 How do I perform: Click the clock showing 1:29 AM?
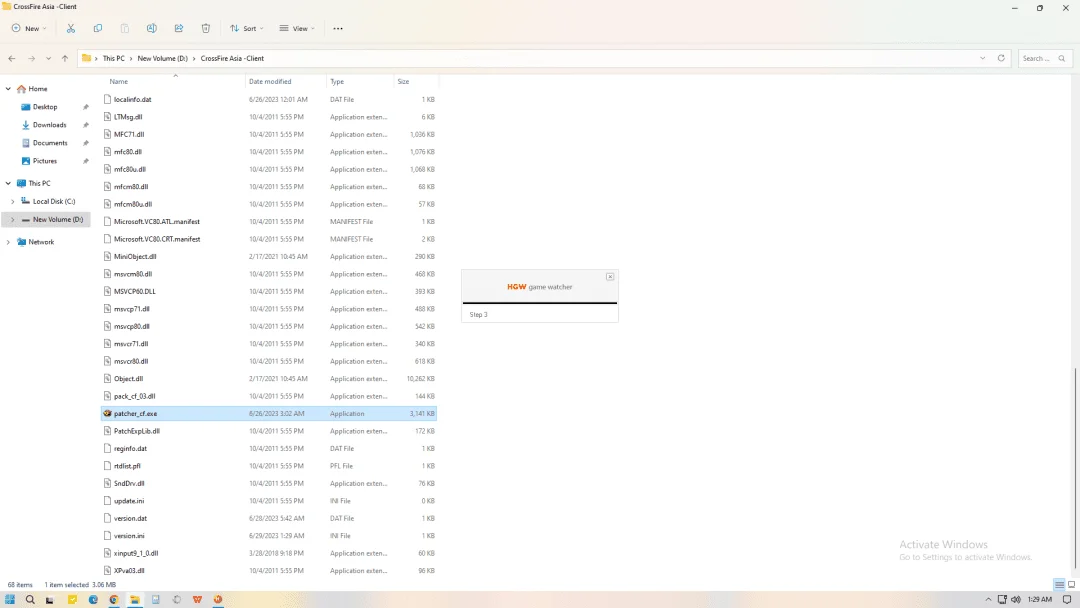[1039, 600]
